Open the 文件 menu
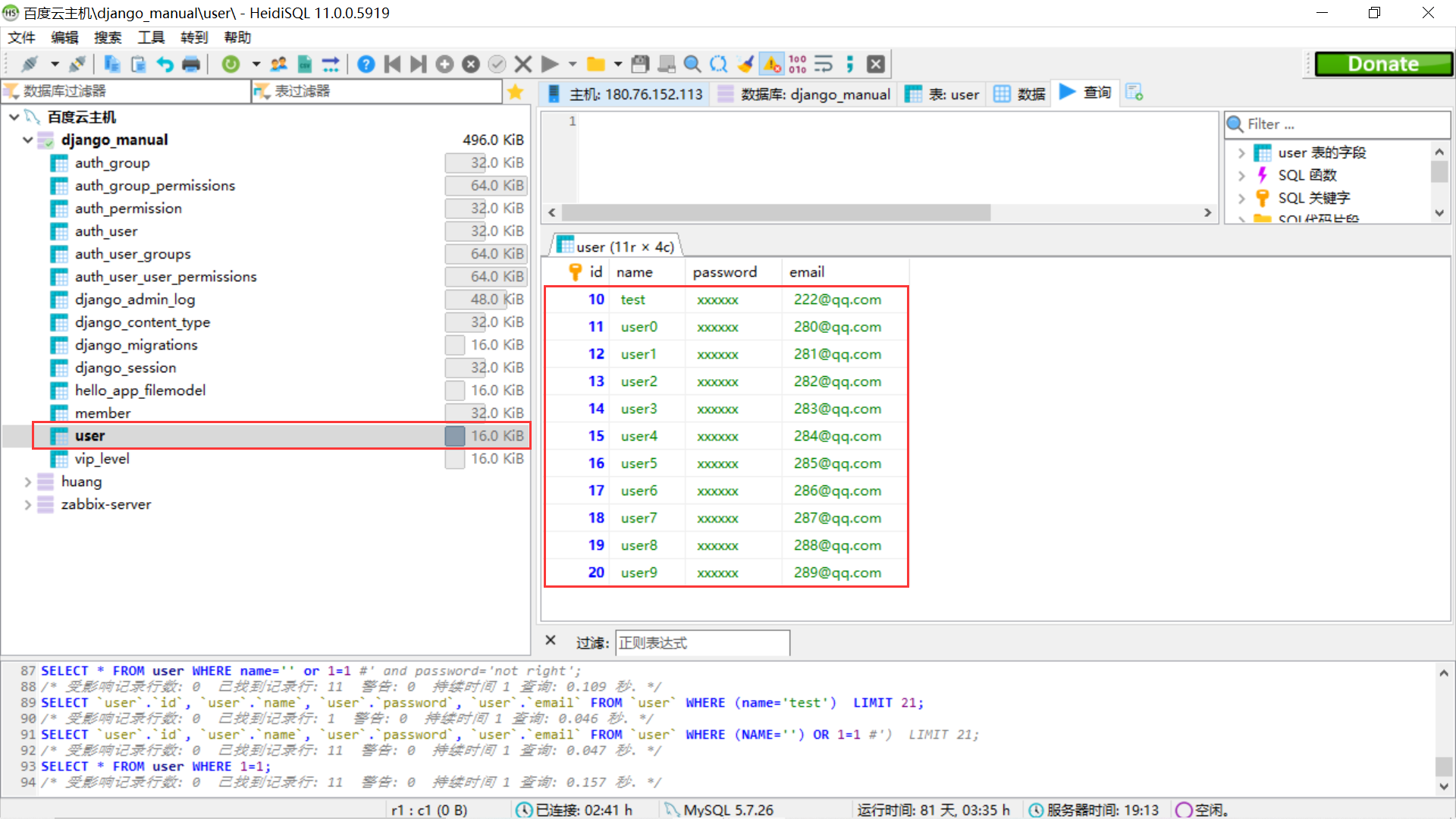Viewport: 1456px width, 819px height. 22,38
